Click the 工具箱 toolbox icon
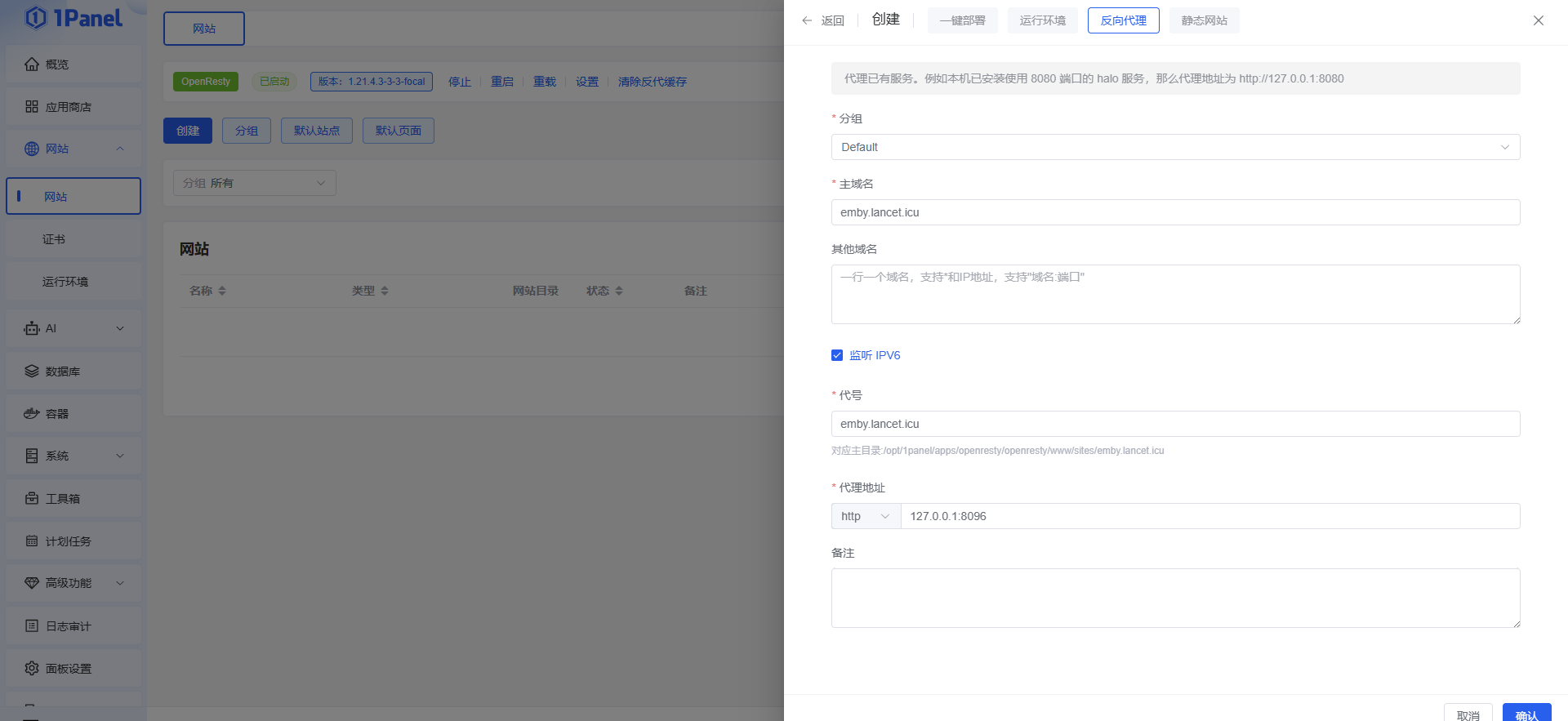Screen dimensions: 1568x721 (x=32, y=499)
